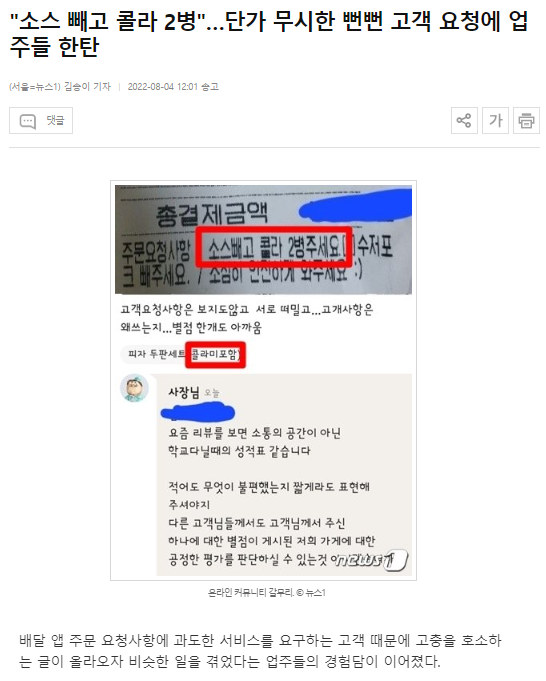Click the 총결제금액 text on the receipt
This screenshot has width=546, height=681.
coord(212,215)
